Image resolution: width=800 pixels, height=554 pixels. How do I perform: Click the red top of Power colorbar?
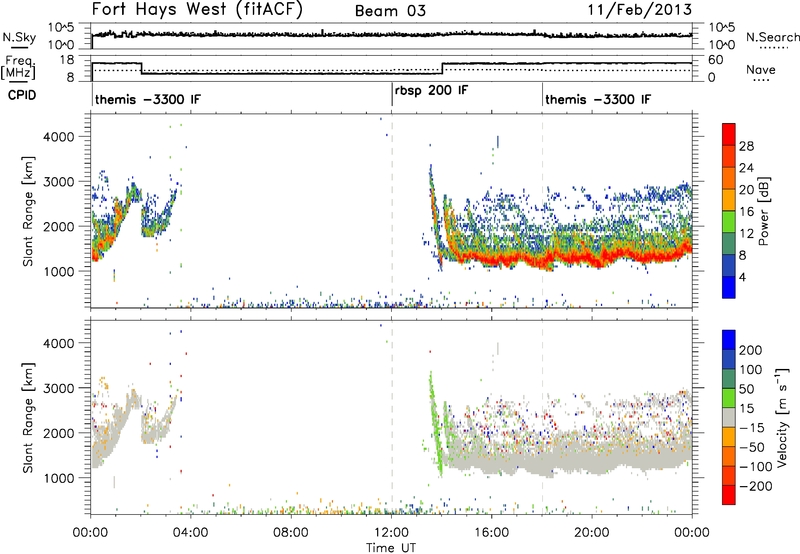point(729,134)
